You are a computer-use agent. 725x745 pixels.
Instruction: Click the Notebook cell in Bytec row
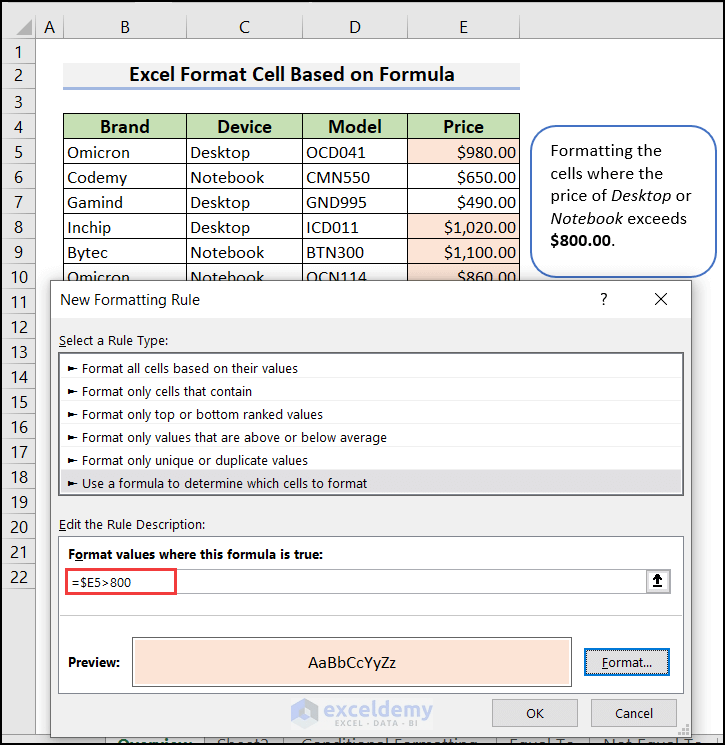(x=244, y=252)
